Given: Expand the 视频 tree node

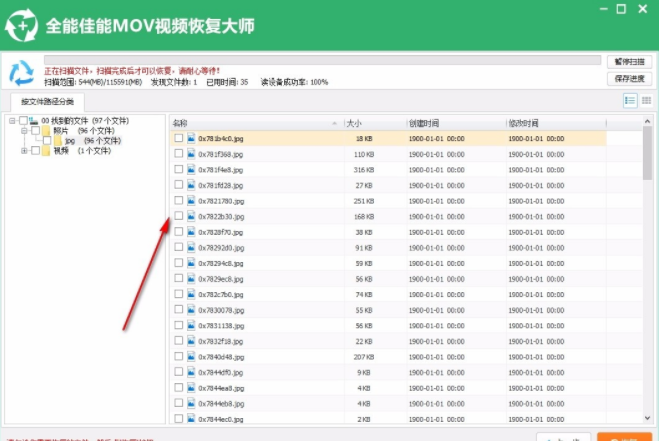Looking at the screenshot, I should pyautogui.click(x=24, y=152).
